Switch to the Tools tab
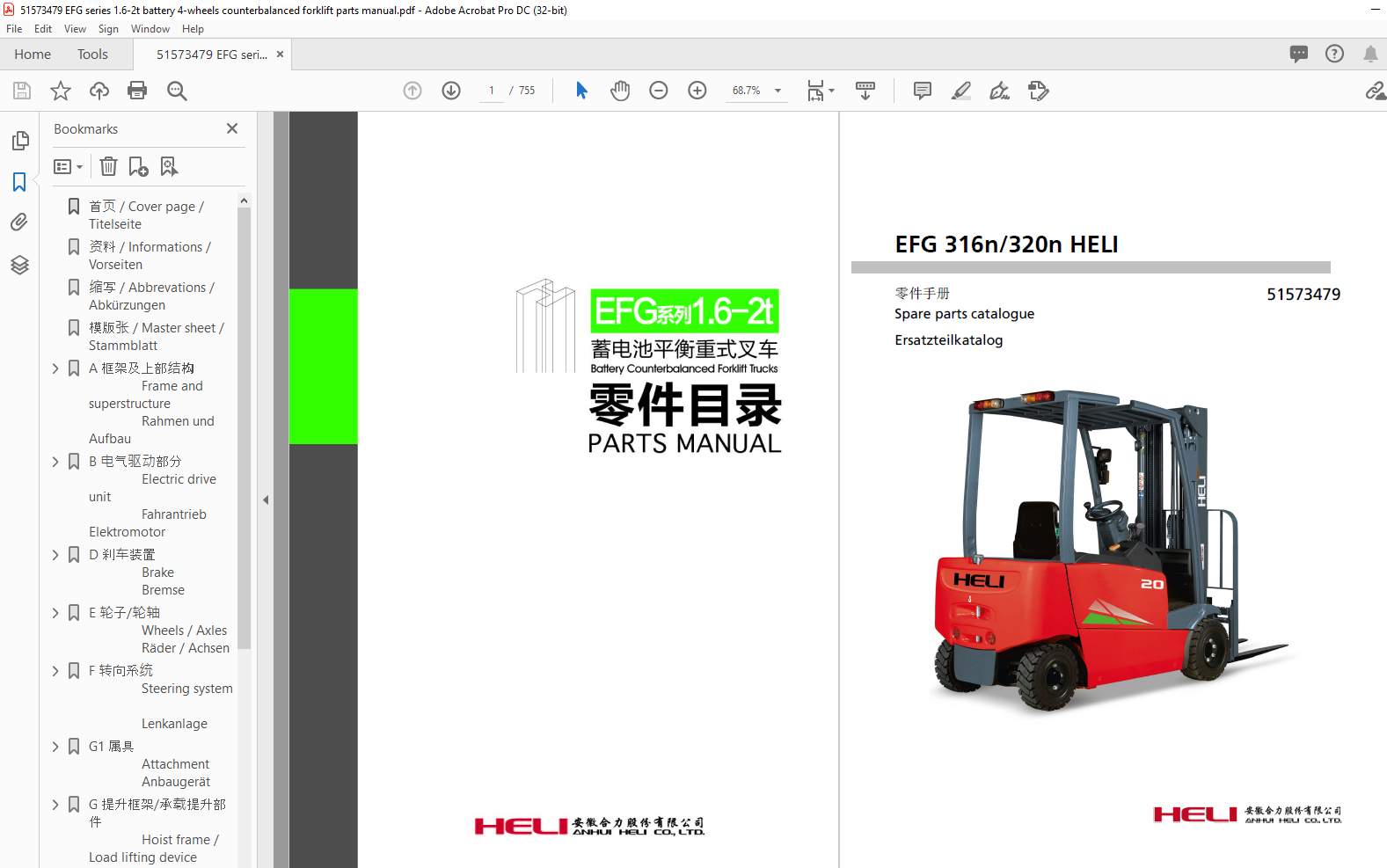1387x868 pixels. pyautogui.click(x=92, y=55)
